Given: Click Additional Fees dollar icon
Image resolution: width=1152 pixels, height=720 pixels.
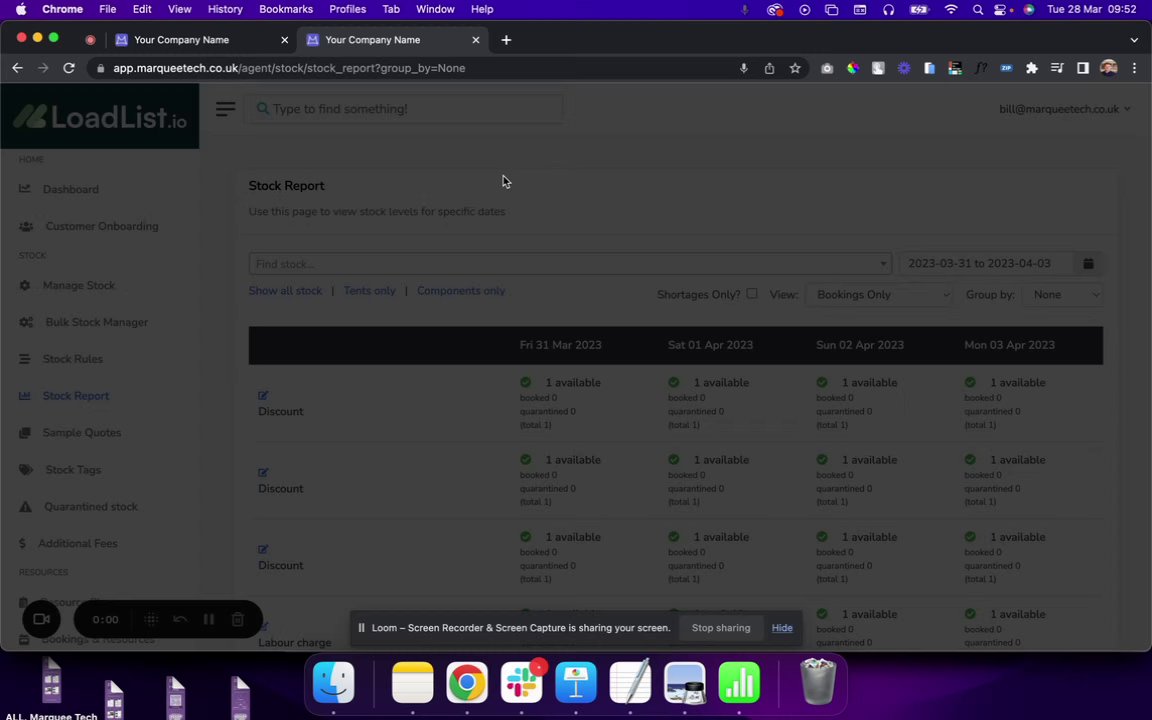Looking at the screenshot, I should (x=22, y=543).
